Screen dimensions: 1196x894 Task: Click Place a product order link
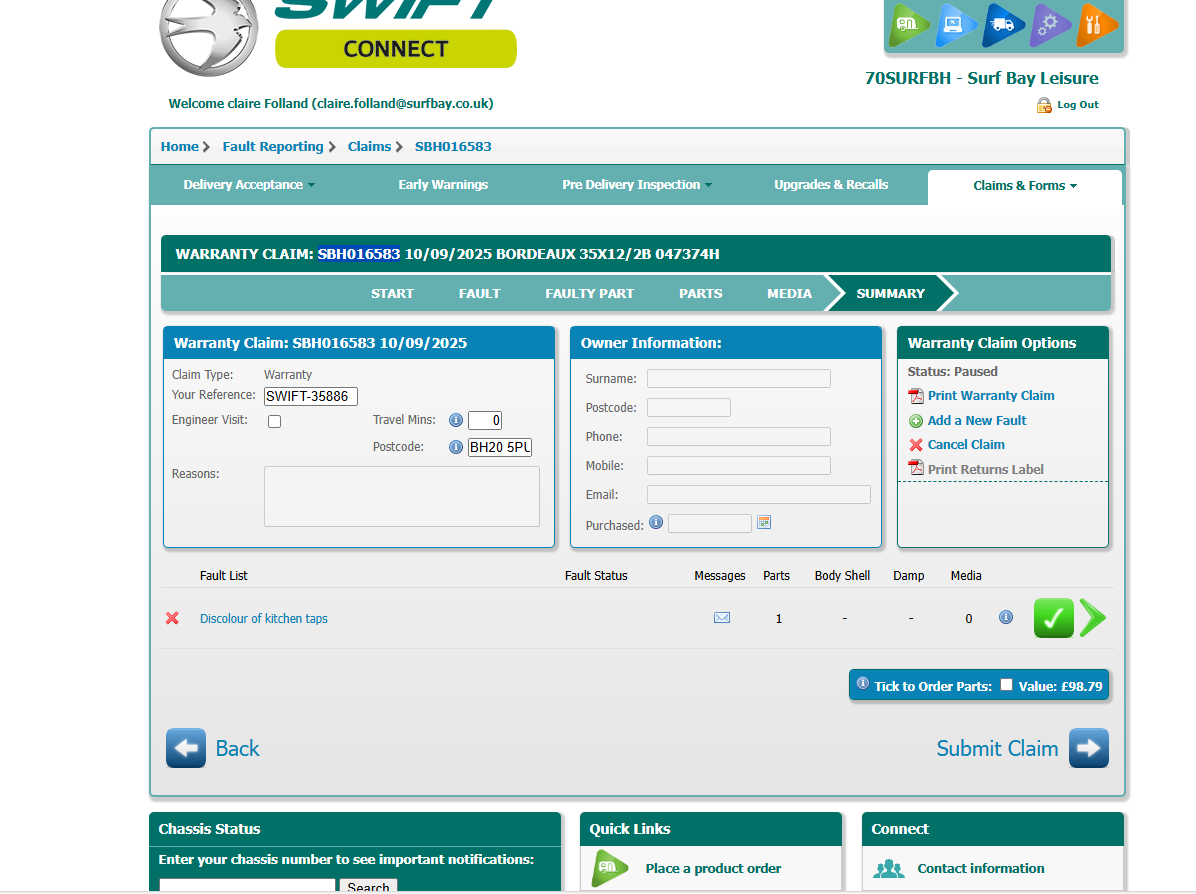(713, 869)
